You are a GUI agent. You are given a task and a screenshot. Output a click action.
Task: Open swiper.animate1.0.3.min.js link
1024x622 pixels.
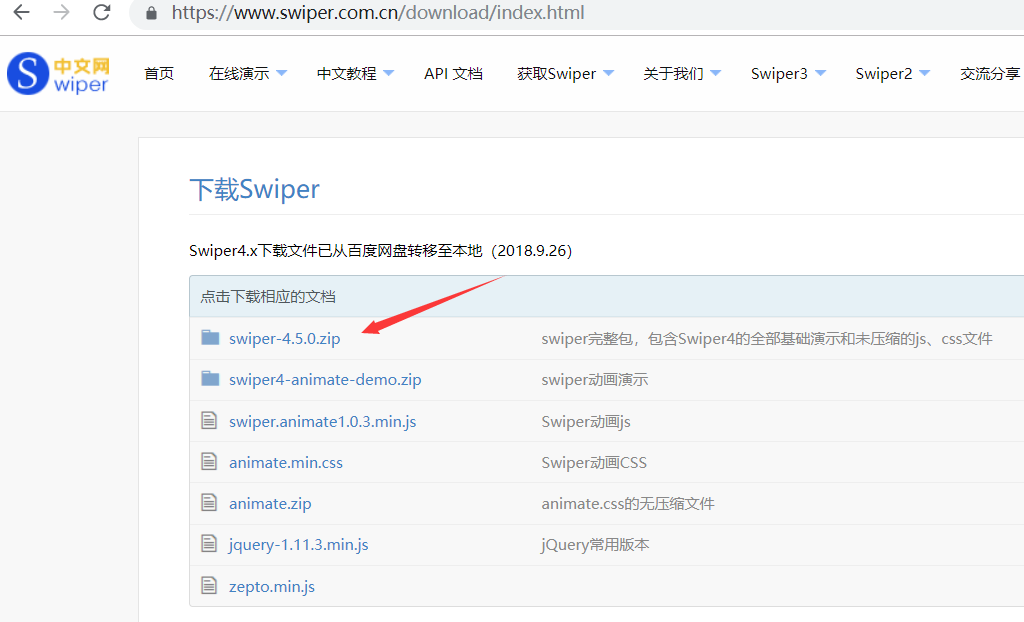323,421
